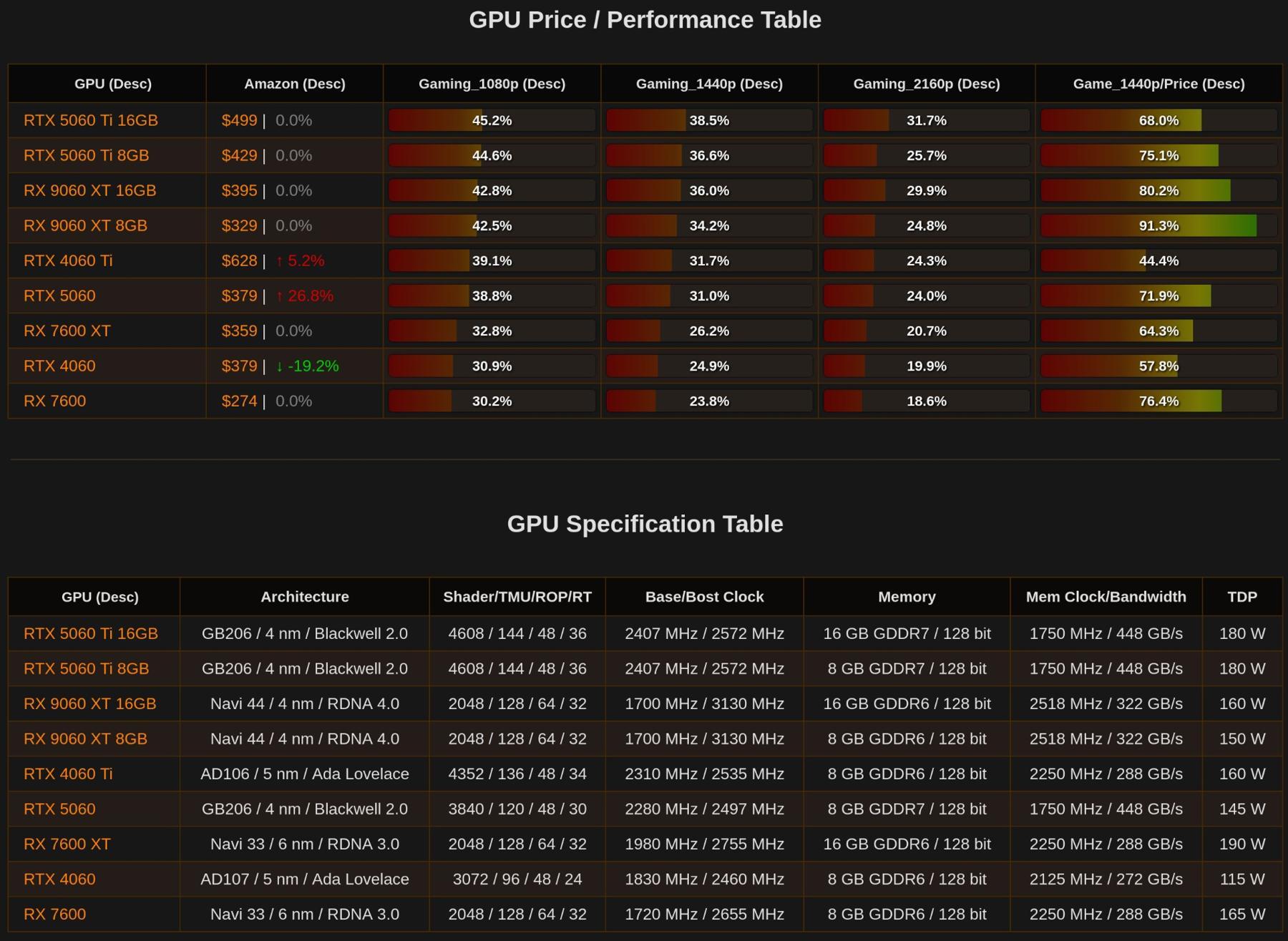Open RTX 4060 Ti link in specification table

coord(68,774)
